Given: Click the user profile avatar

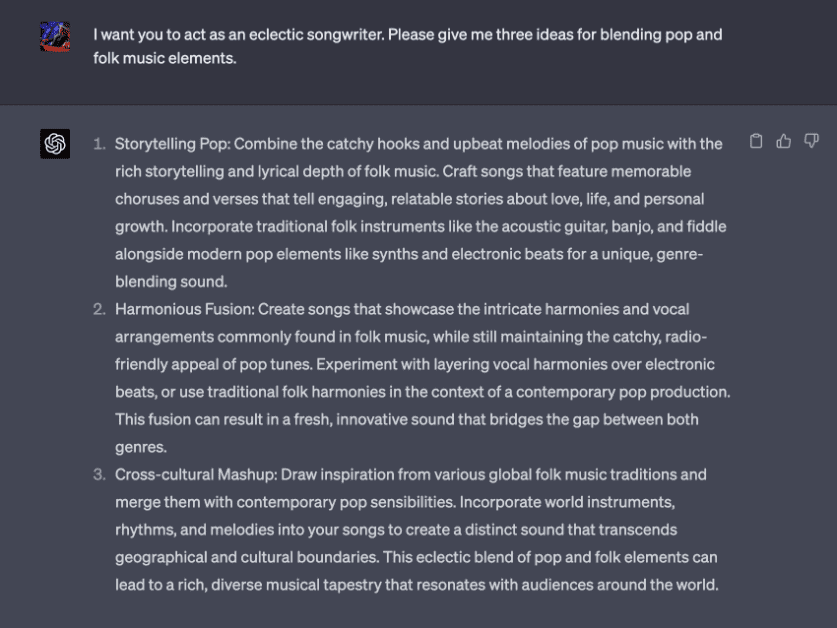Looking at the screenshot, I should click(55, 37).
